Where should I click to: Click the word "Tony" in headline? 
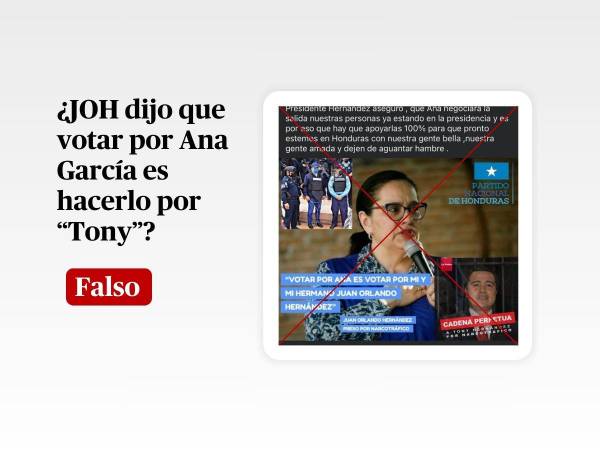tap(99, 232)
